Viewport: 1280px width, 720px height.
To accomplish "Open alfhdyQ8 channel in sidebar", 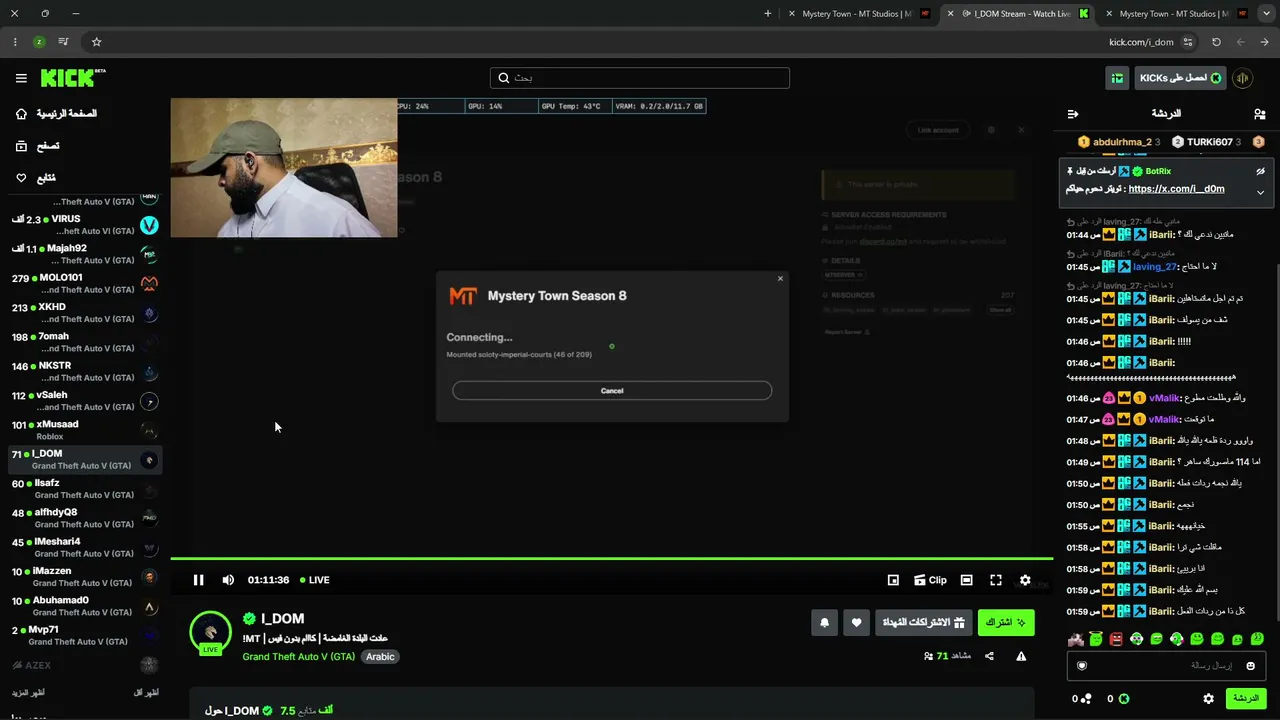I will pyautogui.click(x=84, y=518).
